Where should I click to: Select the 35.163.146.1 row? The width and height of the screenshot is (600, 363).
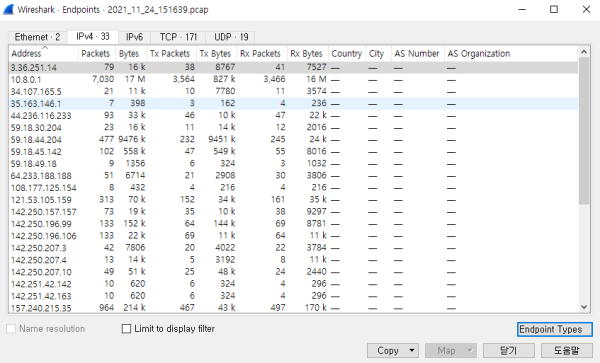[293, 103]
